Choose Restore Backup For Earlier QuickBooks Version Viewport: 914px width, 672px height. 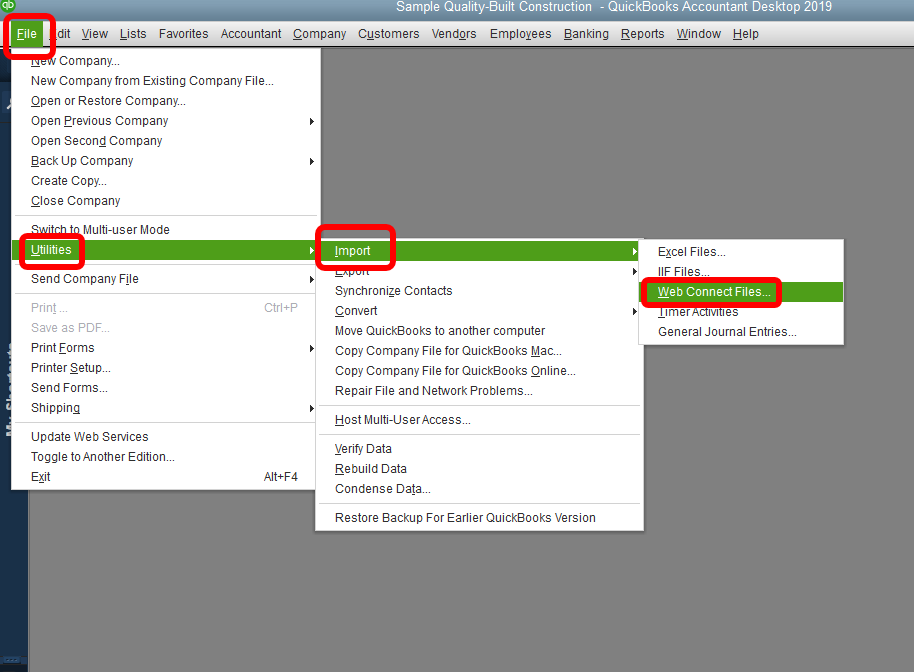(x=465, y=518)
